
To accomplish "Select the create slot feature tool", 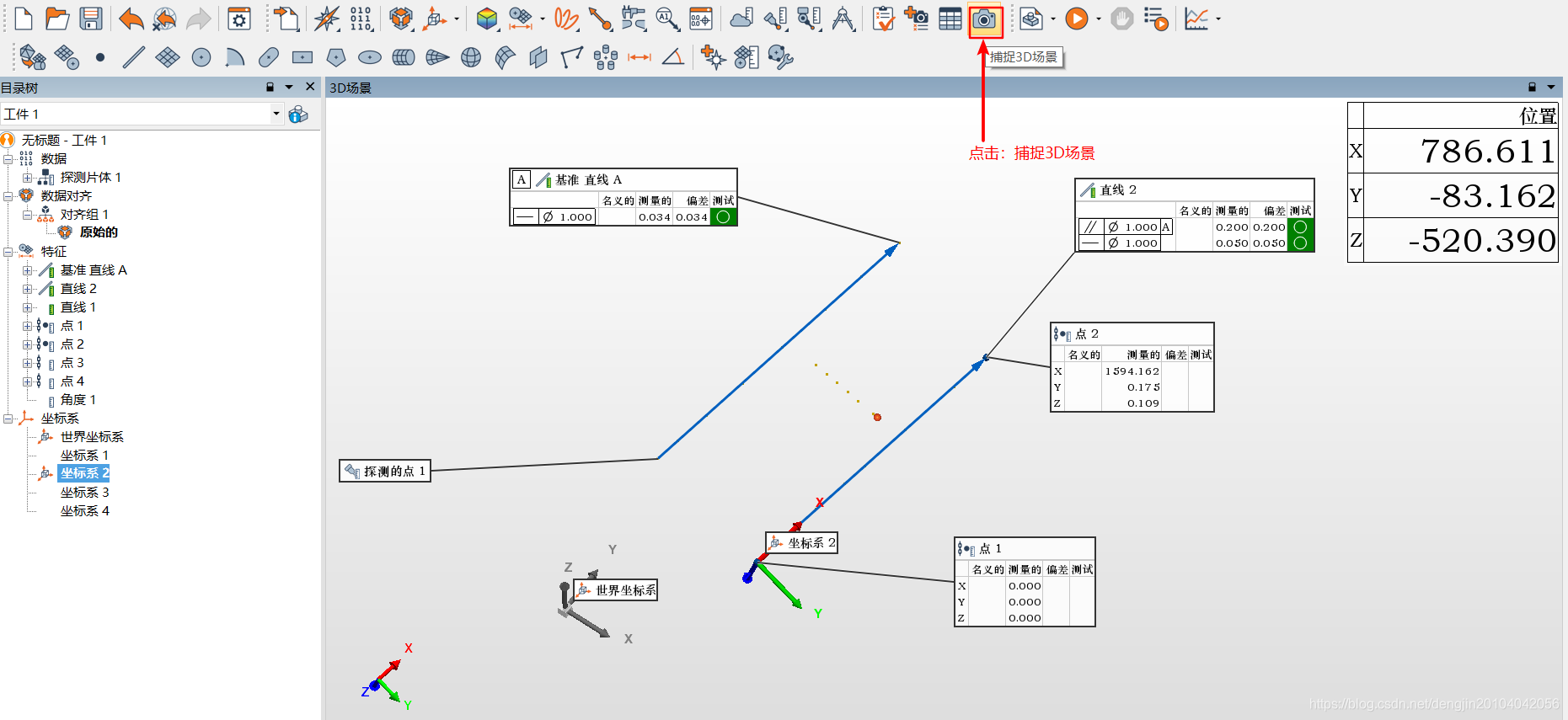I will 269,57.
